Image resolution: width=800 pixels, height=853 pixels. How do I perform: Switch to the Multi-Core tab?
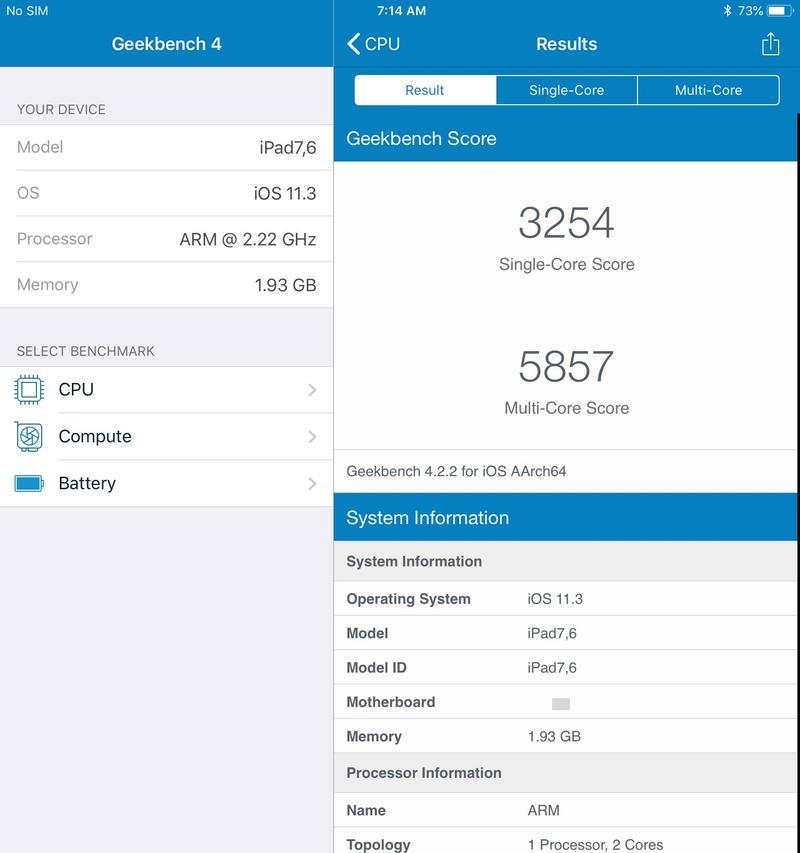point(708,90)
